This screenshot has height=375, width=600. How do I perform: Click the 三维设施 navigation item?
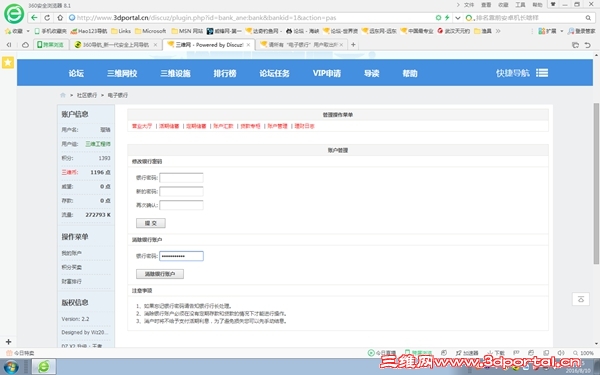(175, 73)
